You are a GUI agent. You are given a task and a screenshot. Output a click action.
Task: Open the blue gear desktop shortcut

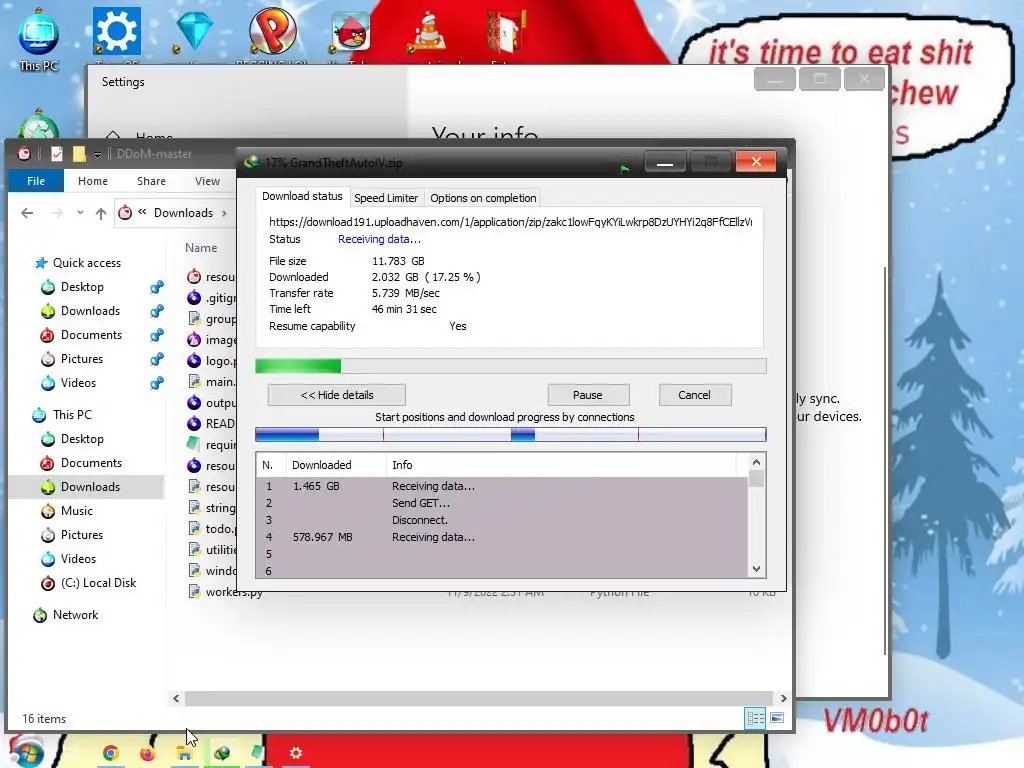click(x=116, y=31)
